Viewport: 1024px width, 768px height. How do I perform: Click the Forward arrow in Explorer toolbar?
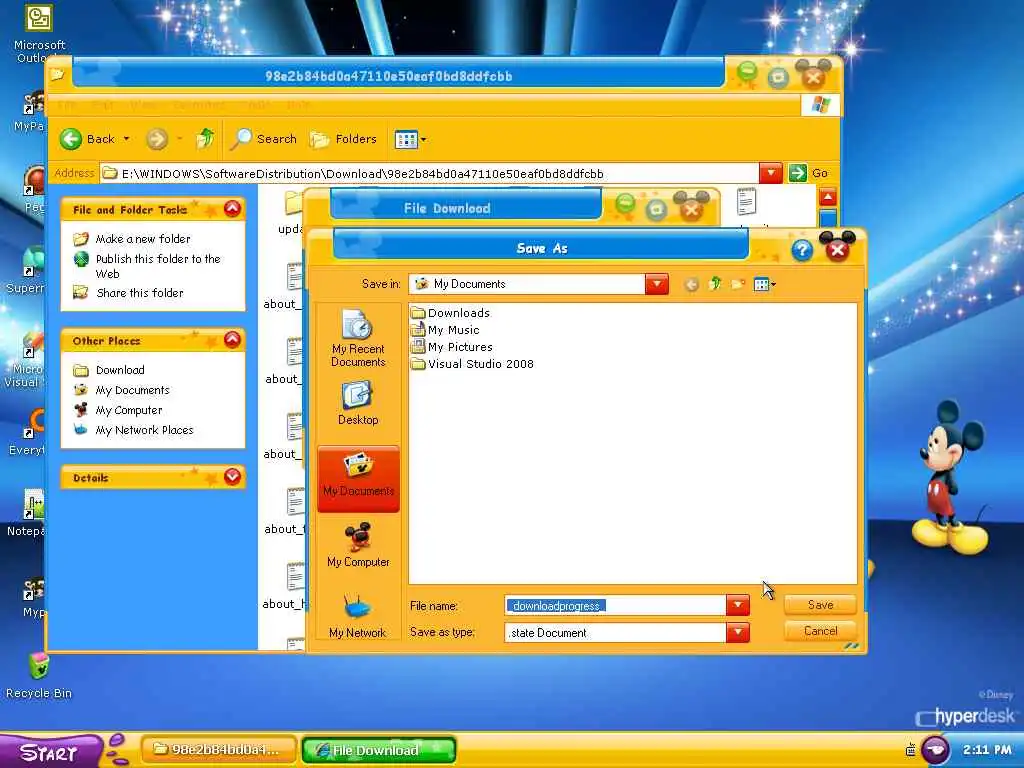click(157, 138)
